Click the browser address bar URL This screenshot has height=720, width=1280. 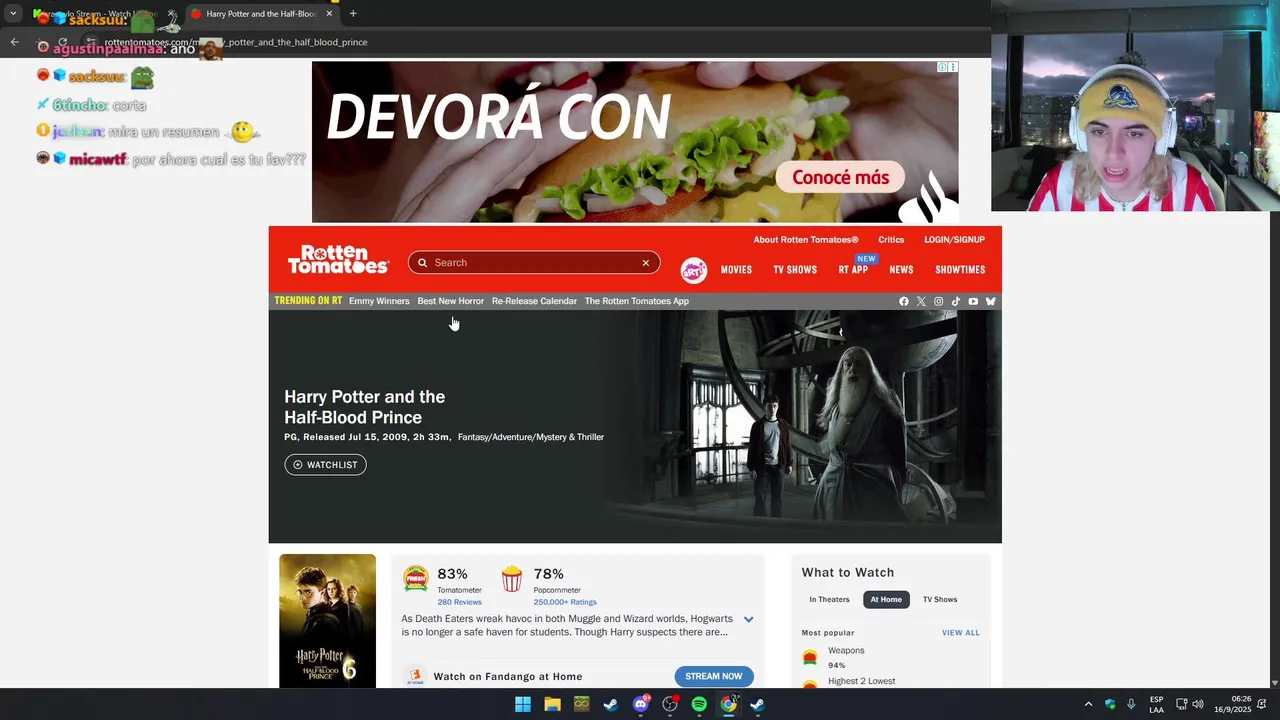tap(236, 42)
